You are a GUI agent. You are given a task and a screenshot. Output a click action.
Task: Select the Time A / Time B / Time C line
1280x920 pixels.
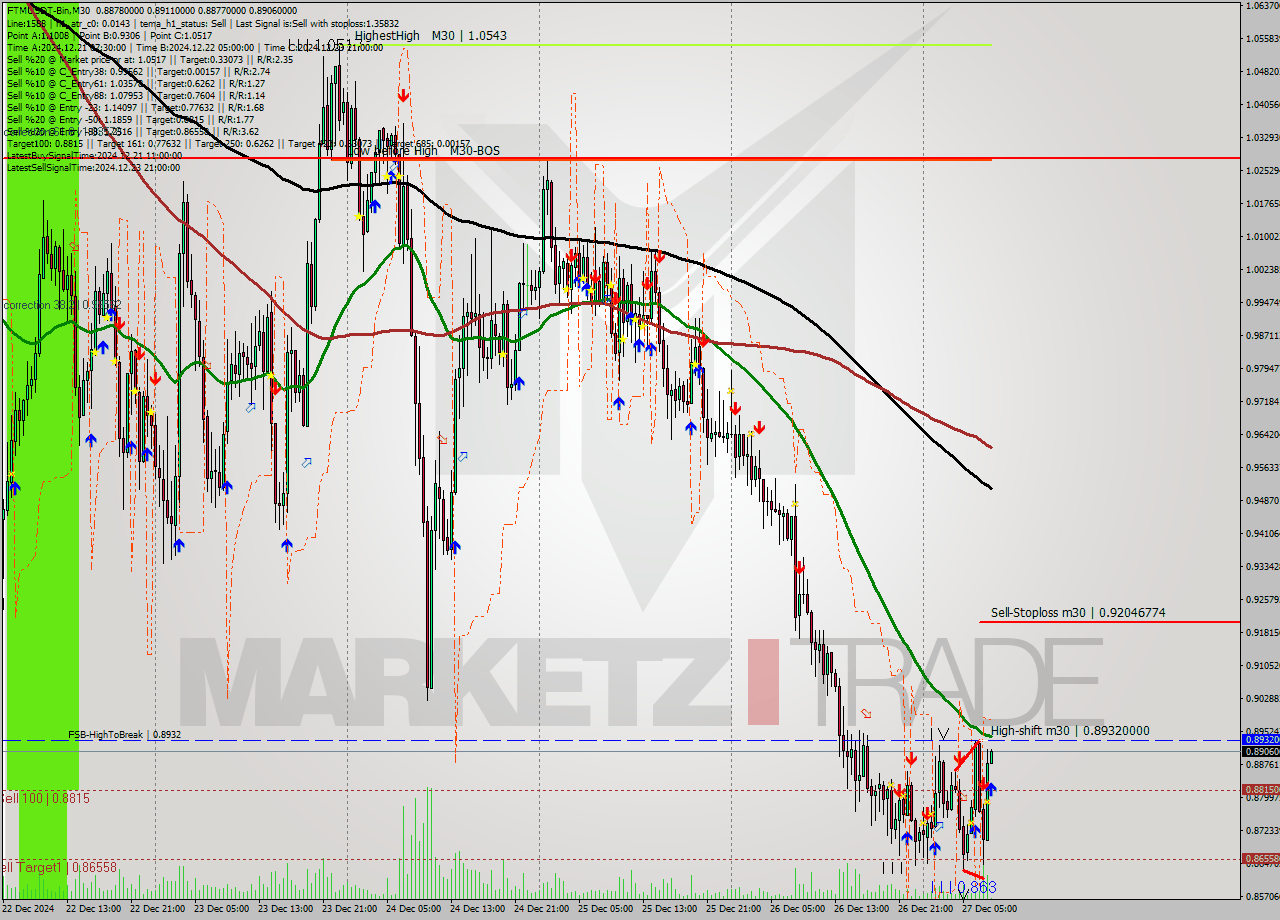pyautogui.click(x=195, y=47)
